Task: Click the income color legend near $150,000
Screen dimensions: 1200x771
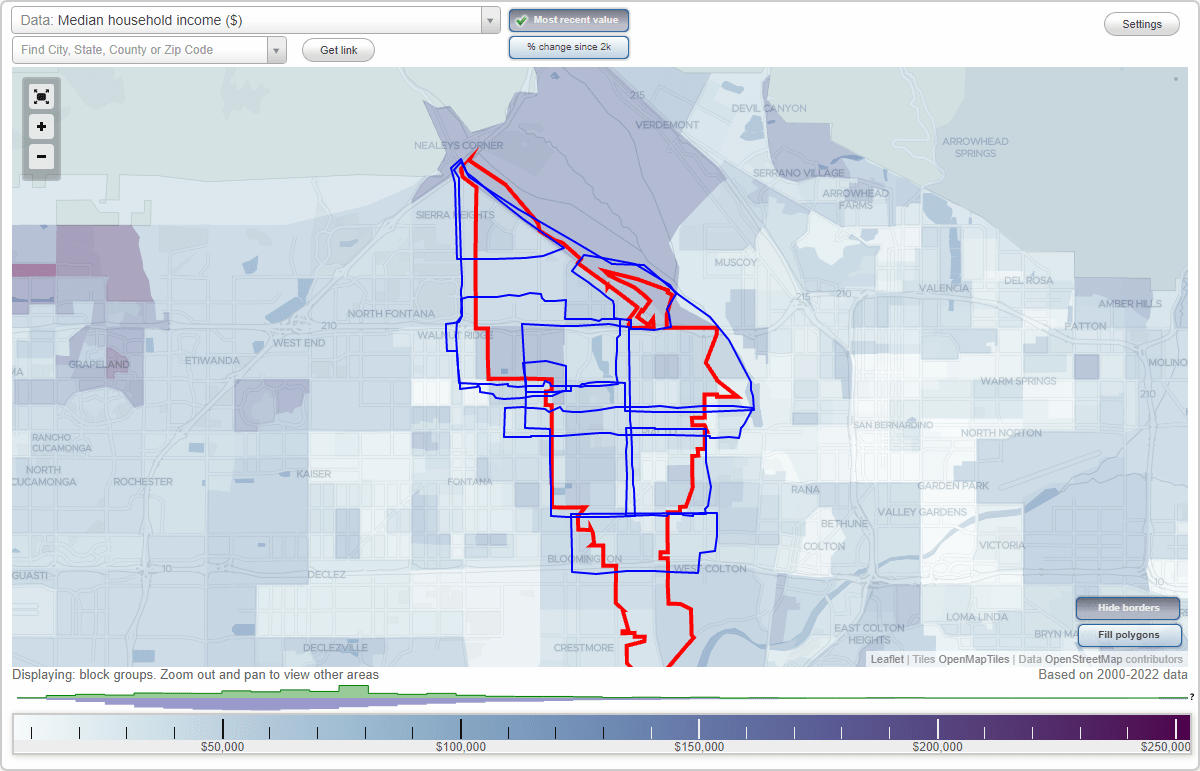Action: 700,725
